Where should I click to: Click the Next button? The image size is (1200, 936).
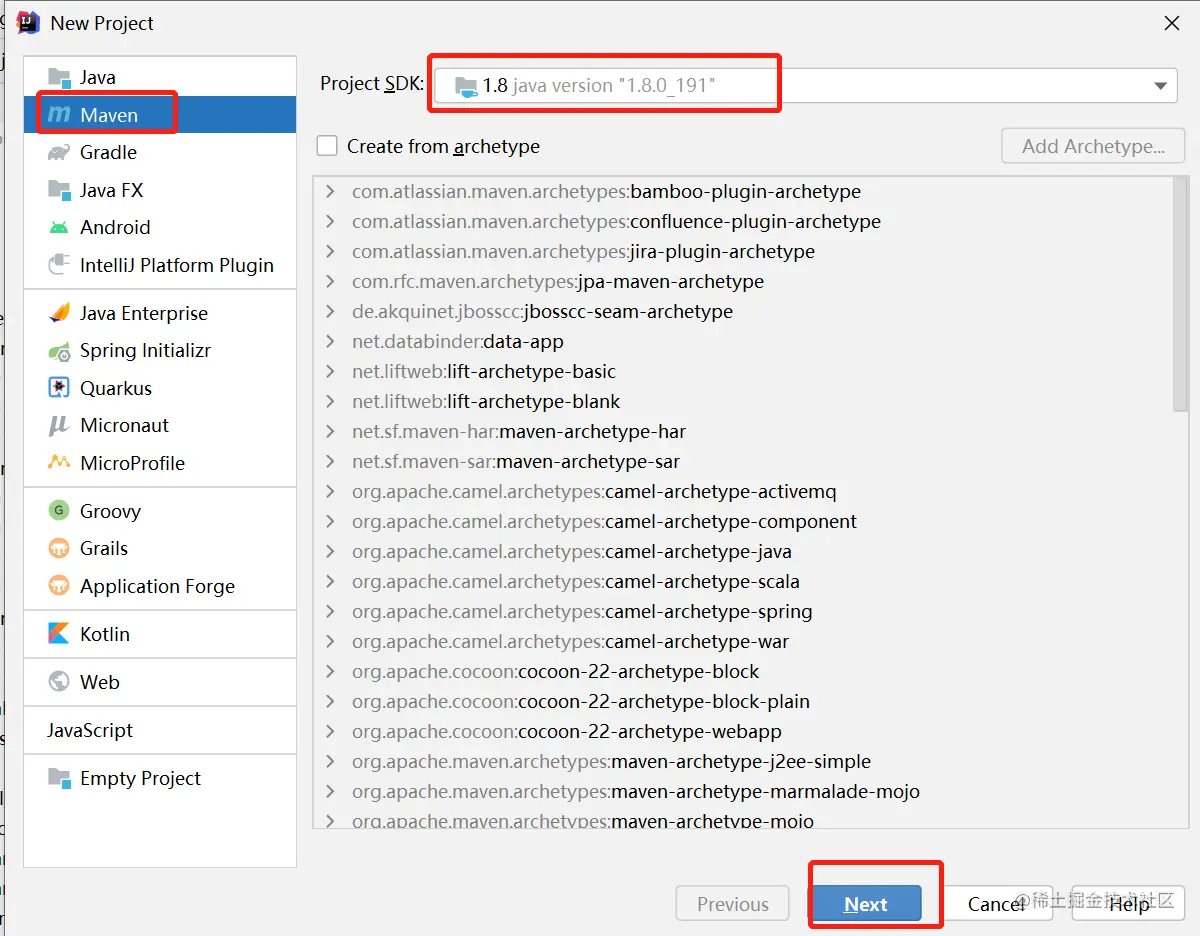[865, 904]
